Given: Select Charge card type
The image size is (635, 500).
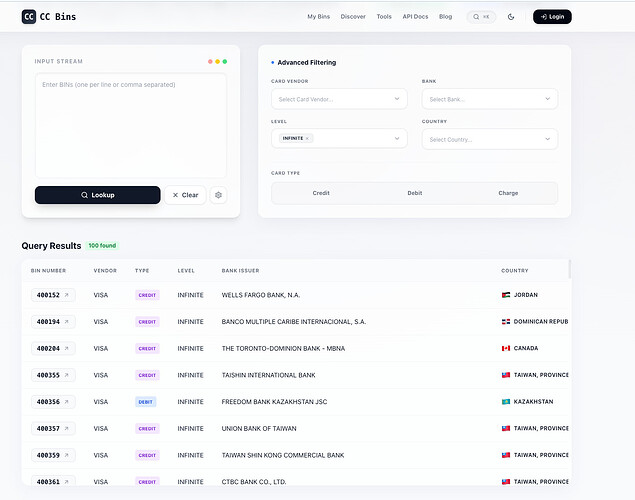Looking at the screenshot, I should coord(508,193).
